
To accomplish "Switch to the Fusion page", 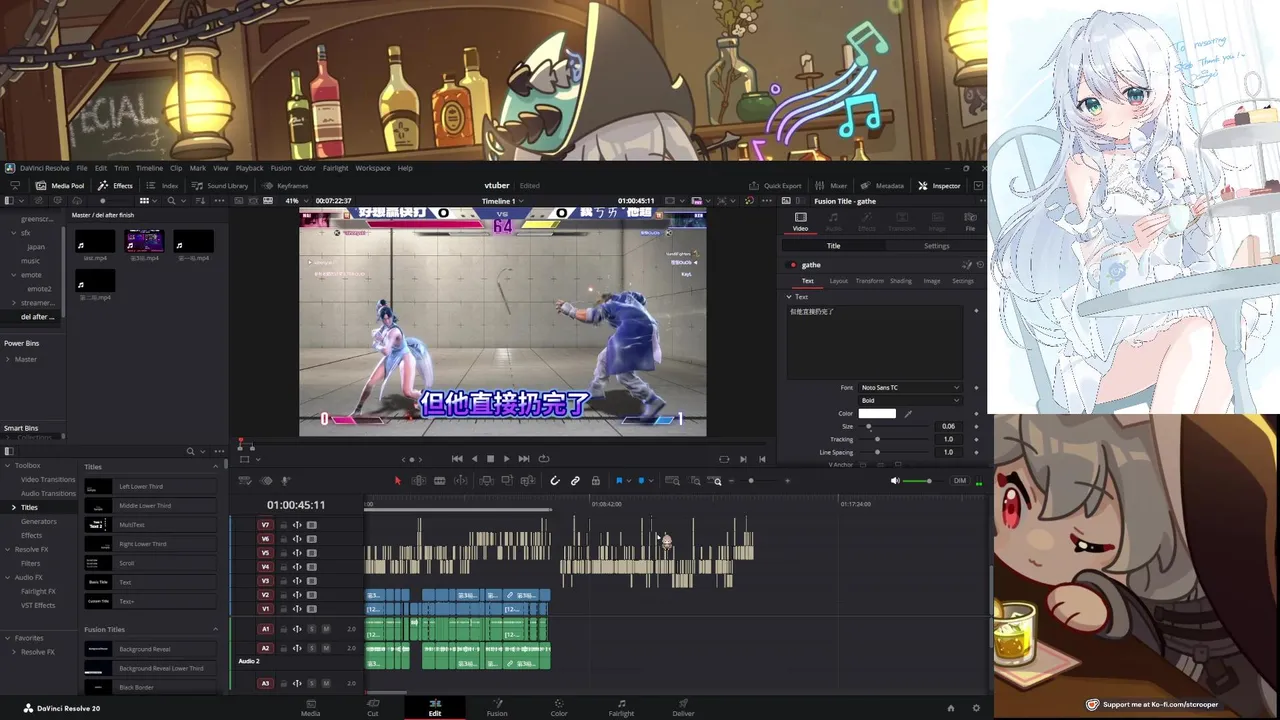I will (x=497, y=708).
